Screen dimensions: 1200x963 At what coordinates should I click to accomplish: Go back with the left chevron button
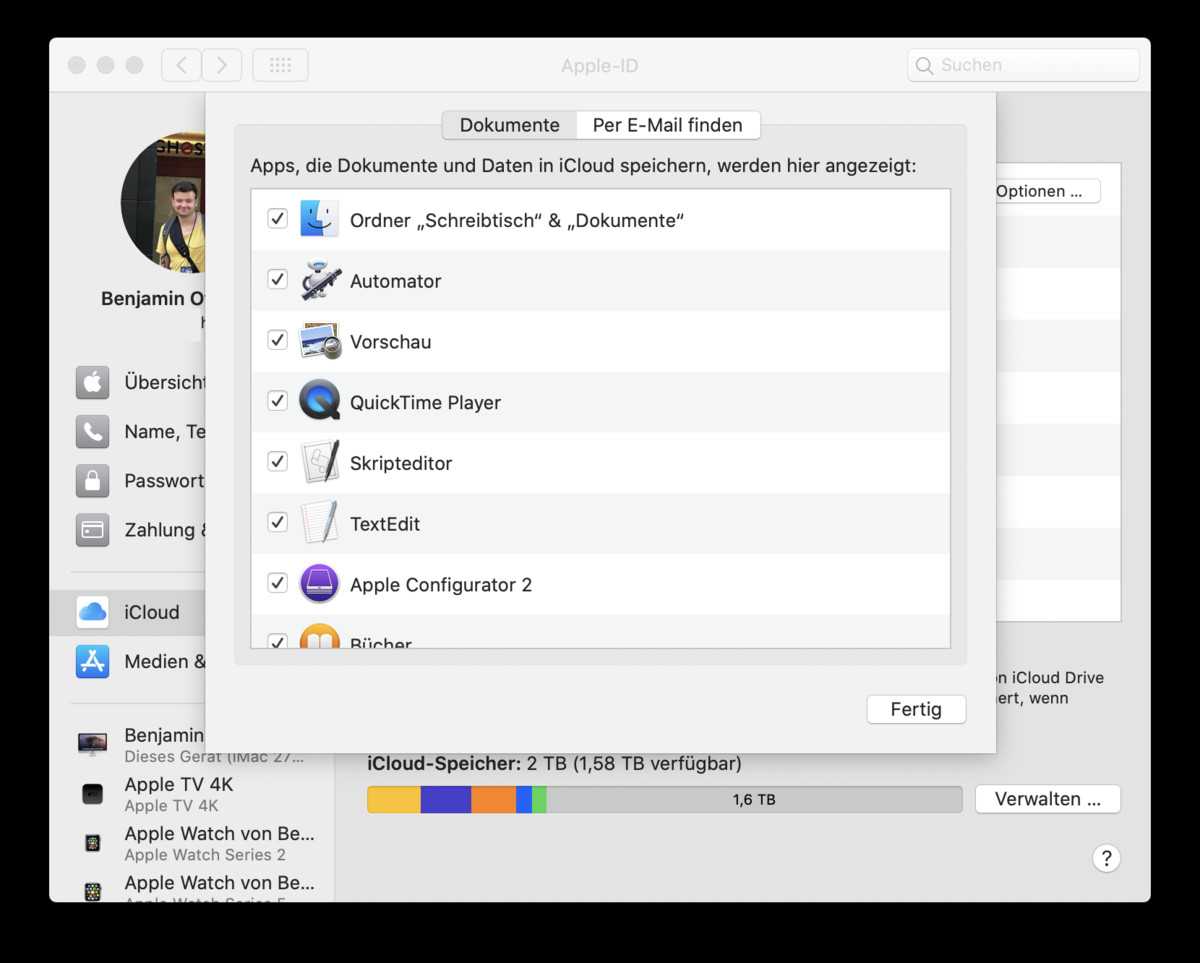point(181,65)
